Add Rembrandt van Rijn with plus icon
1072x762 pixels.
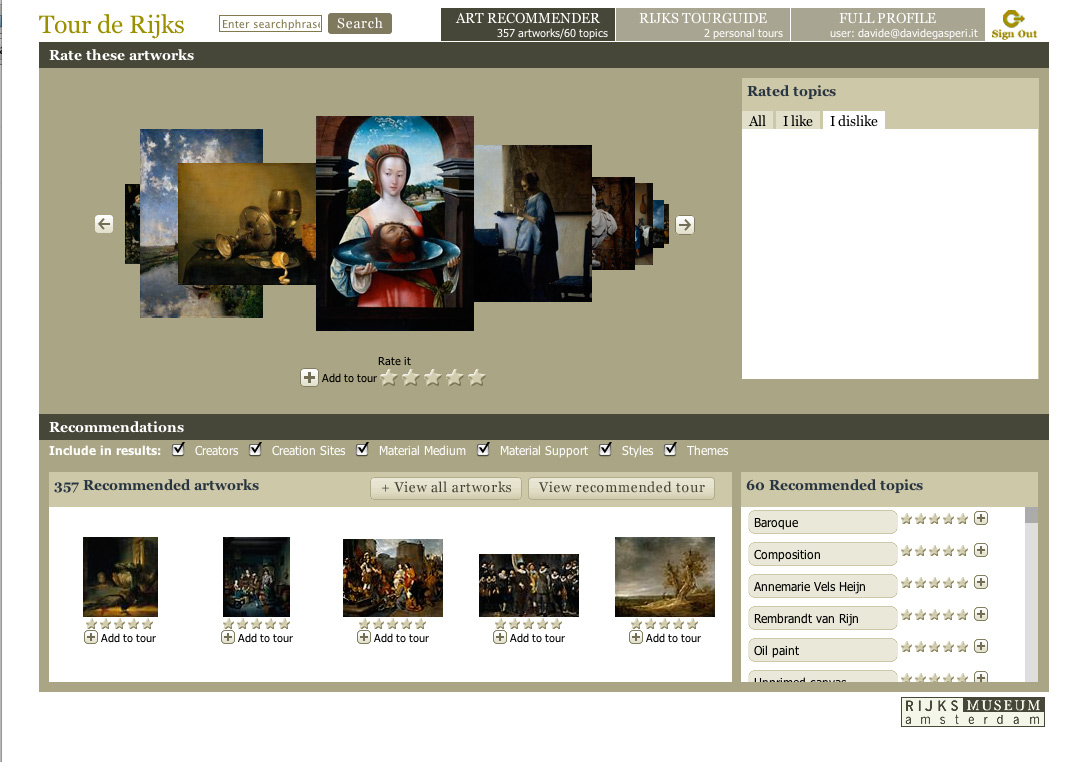click(981, 614)
